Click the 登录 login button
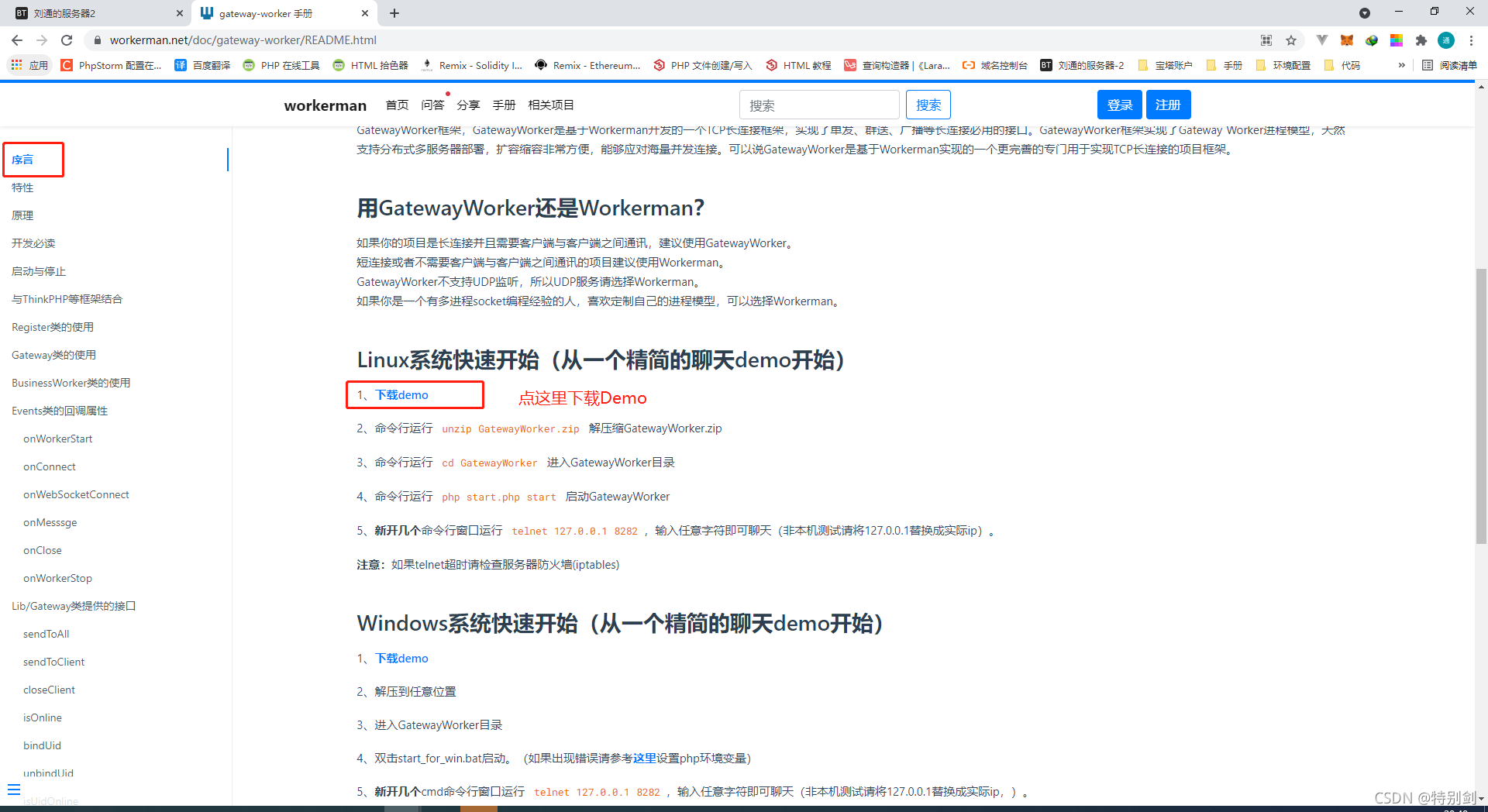 (x=1119, y=105)
